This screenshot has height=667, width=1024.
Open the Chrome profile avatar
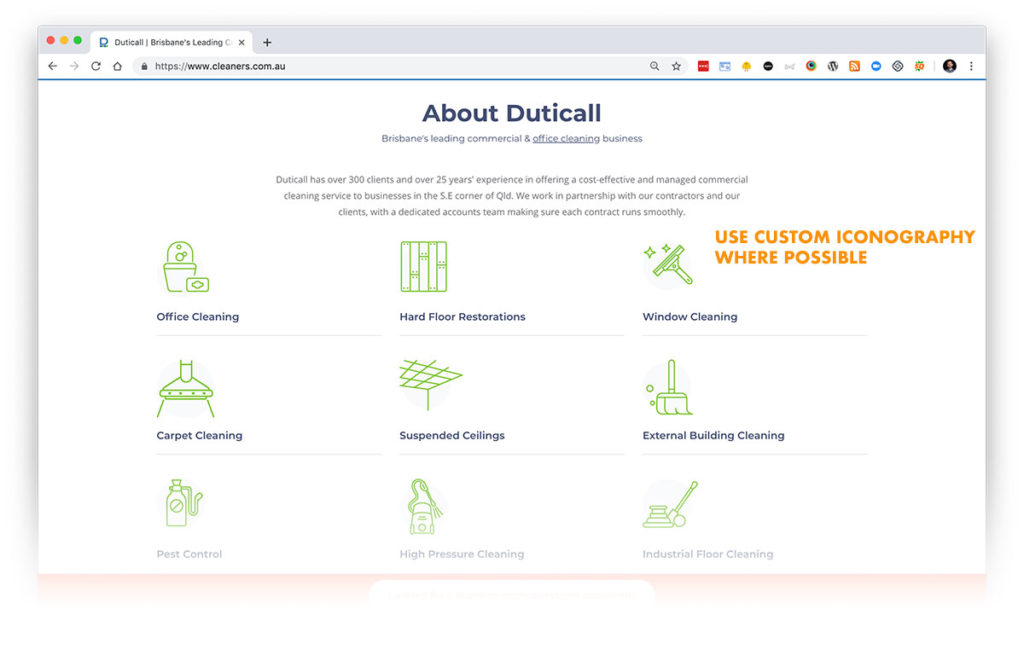[x=950, y=66]
